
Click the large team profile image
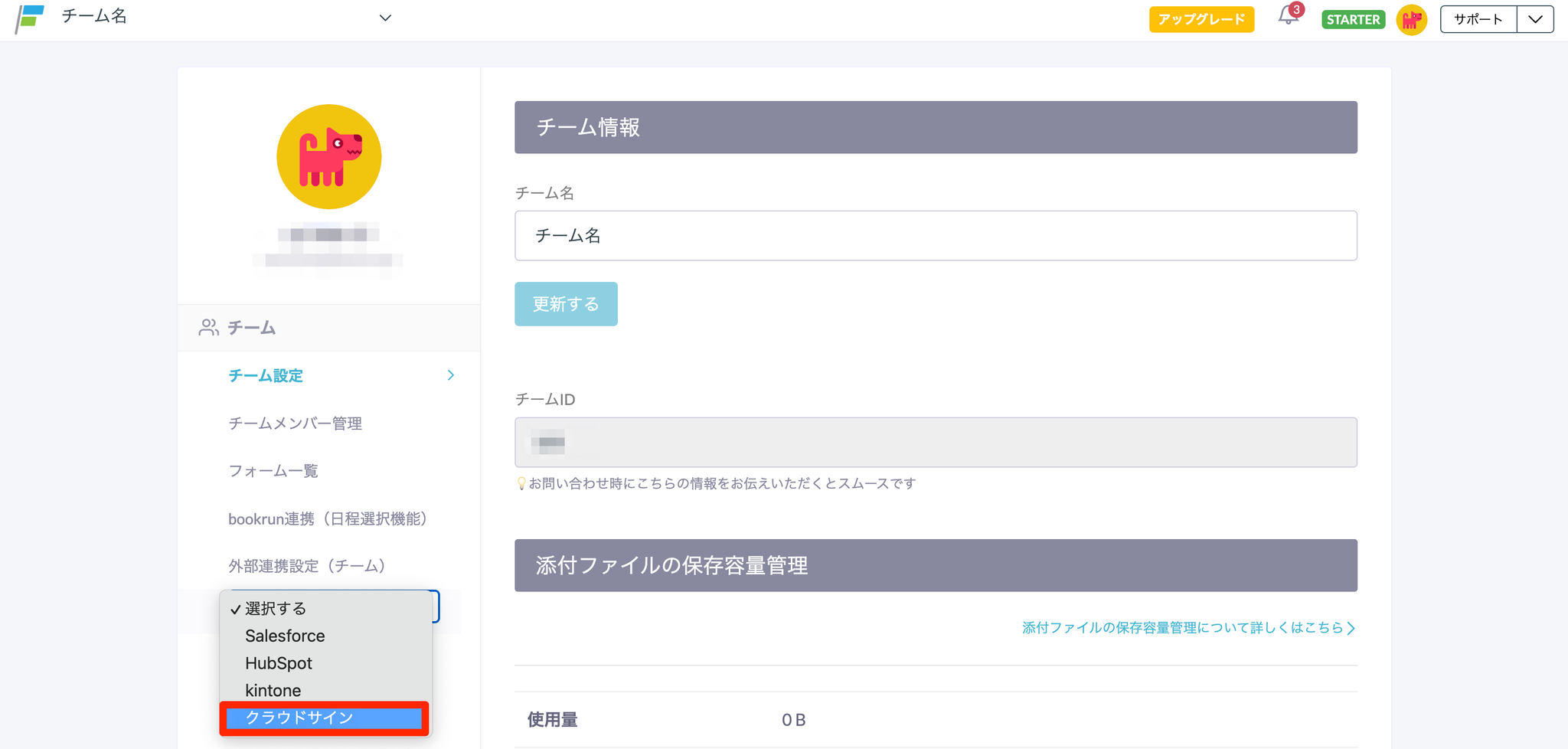328,157
